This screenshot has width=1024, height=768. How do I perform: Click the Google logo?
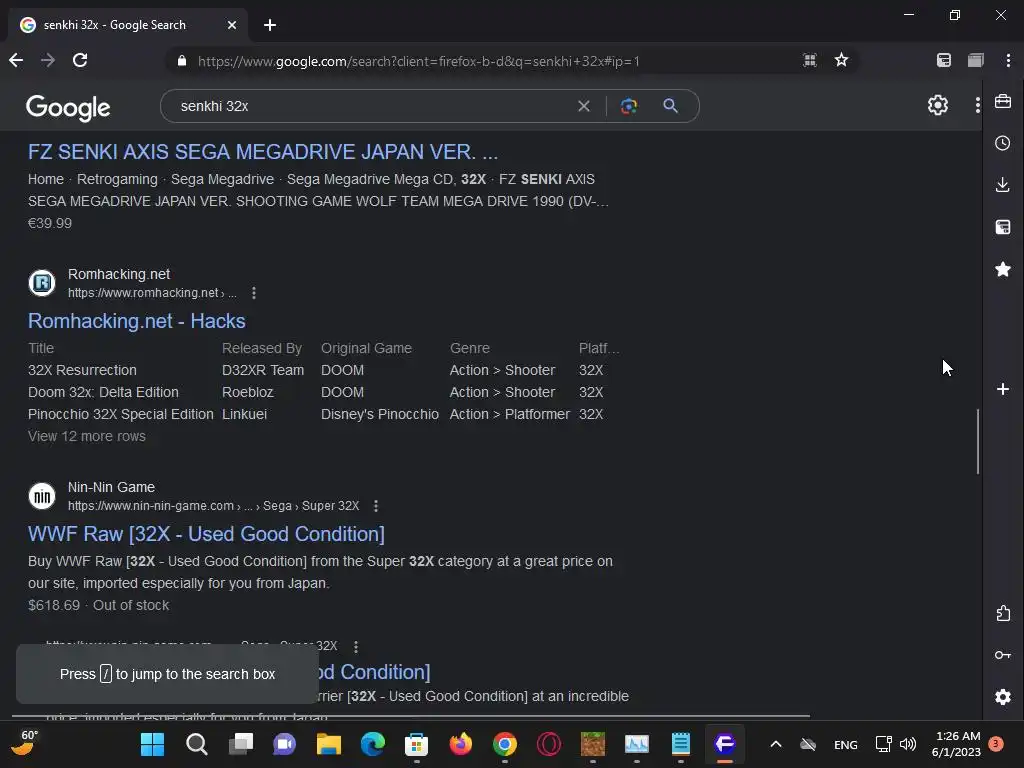pos(68,108)
